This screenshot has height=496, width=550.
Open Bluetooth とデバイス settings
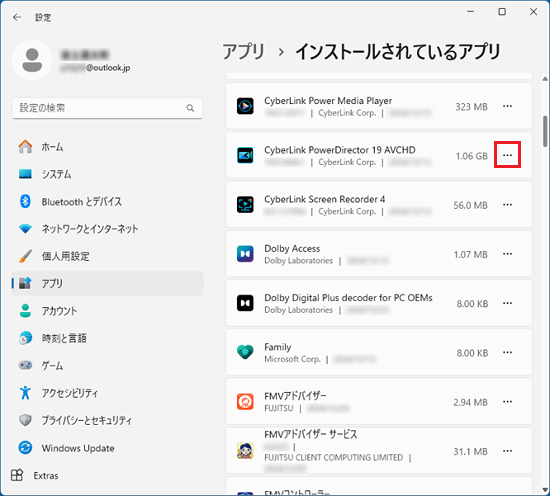(x=107, y=201)
